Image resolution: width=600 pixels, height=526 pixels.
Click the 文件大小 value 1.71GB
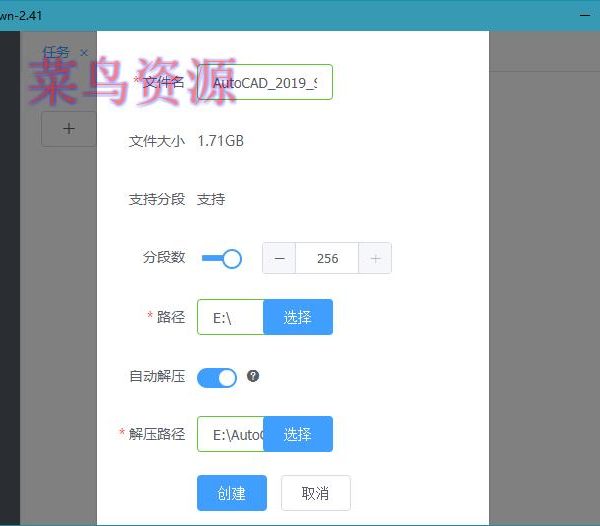coord(220,141)
